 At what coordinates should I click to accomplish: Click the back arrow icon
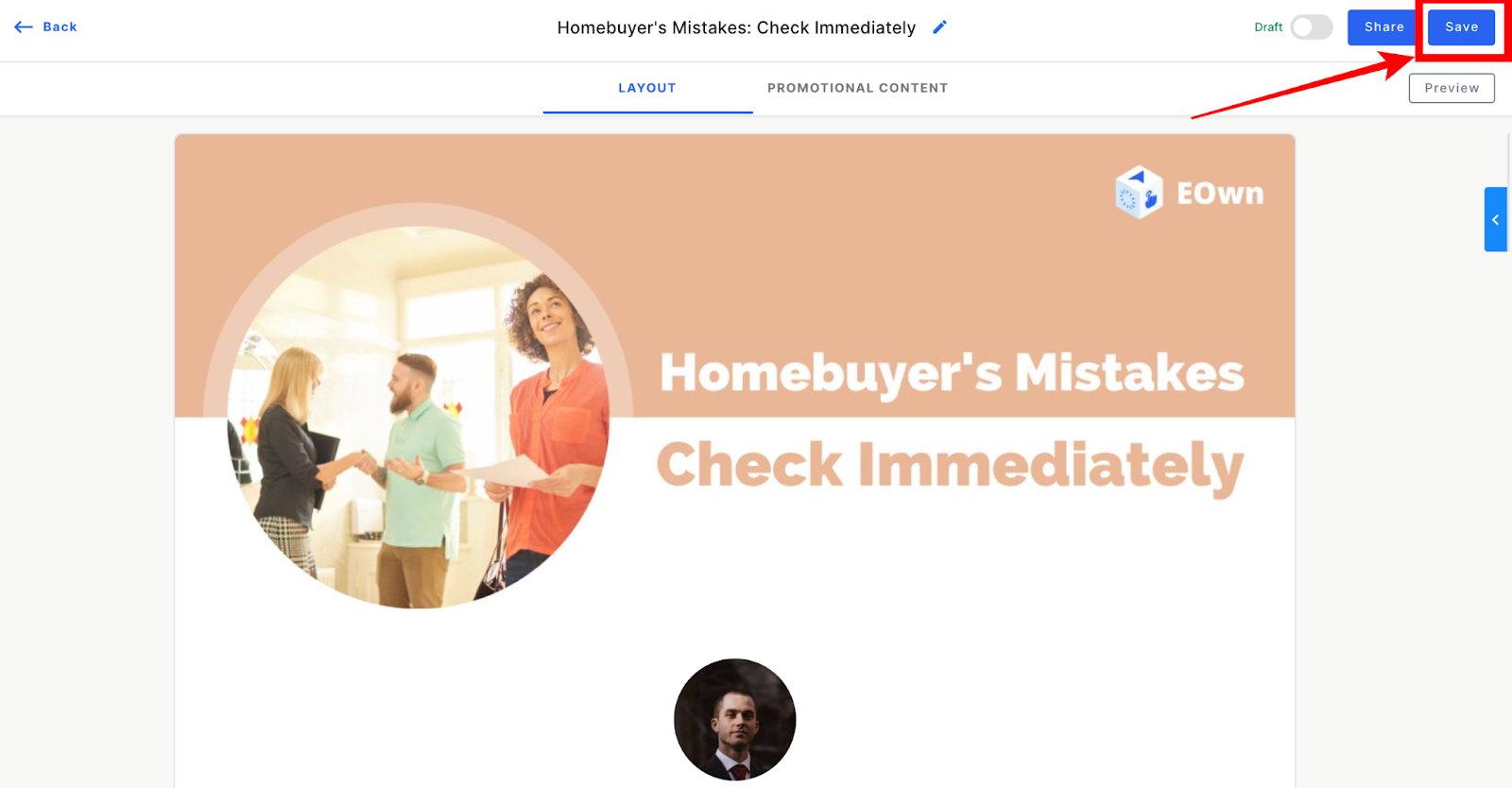pos(24,27)
